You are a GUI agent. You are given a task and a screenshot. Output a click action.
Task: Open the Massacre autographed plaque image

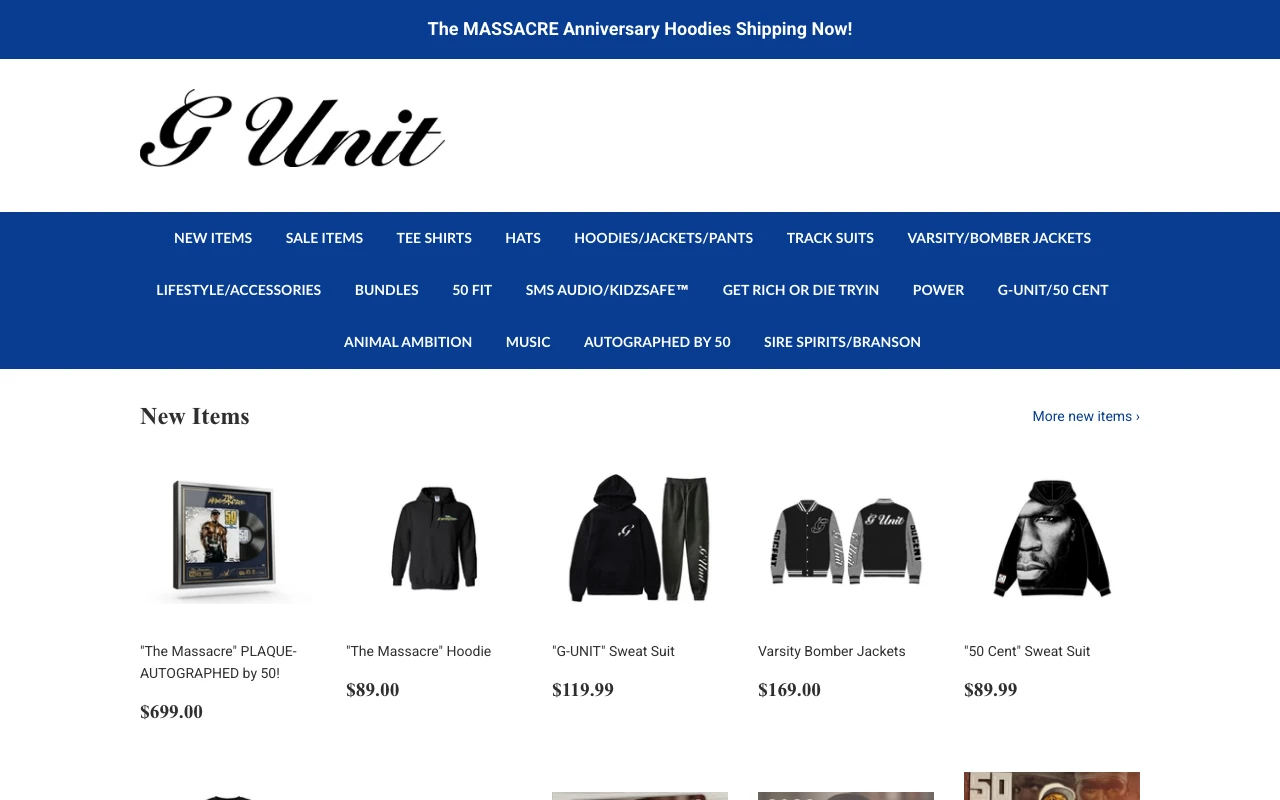[228, 538]
